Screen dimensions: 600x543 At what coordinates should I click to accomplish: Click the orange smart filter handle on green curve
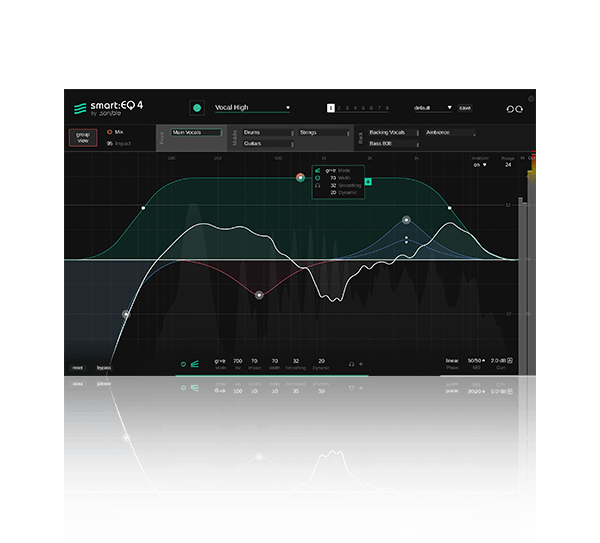point(300,178)
